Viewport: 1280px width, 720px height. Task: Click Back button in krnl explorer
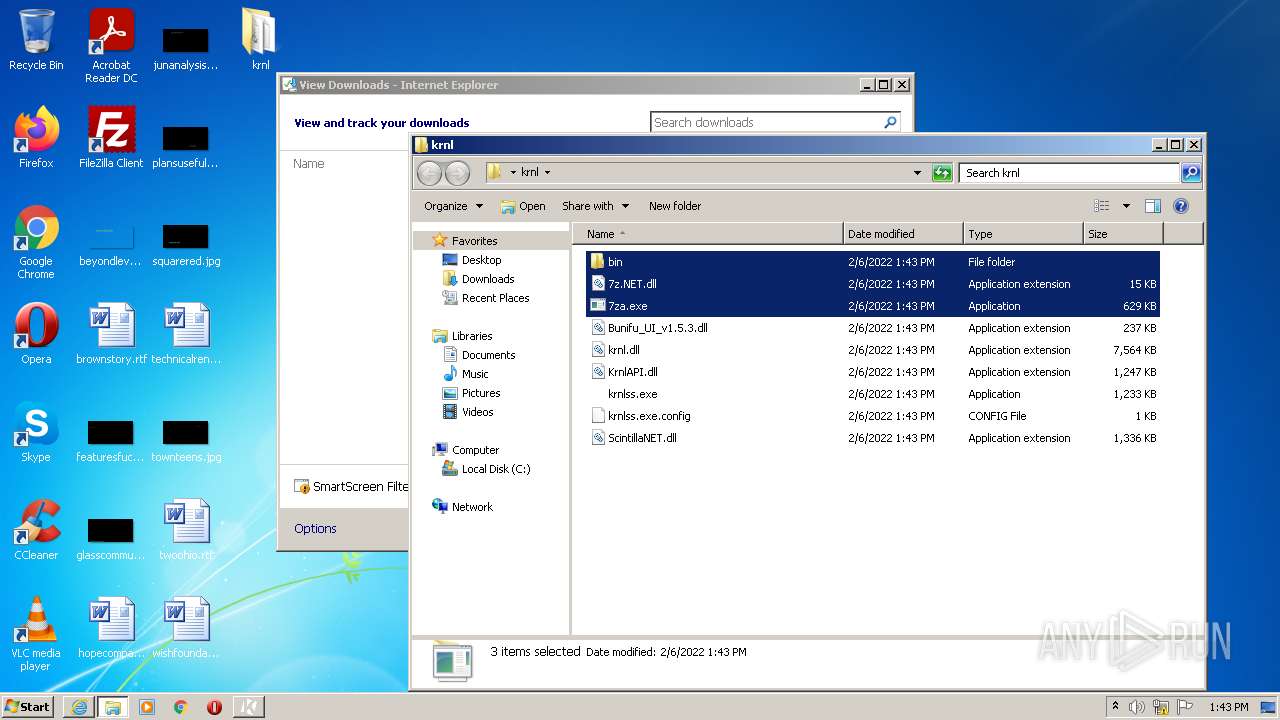pos(429,173)
